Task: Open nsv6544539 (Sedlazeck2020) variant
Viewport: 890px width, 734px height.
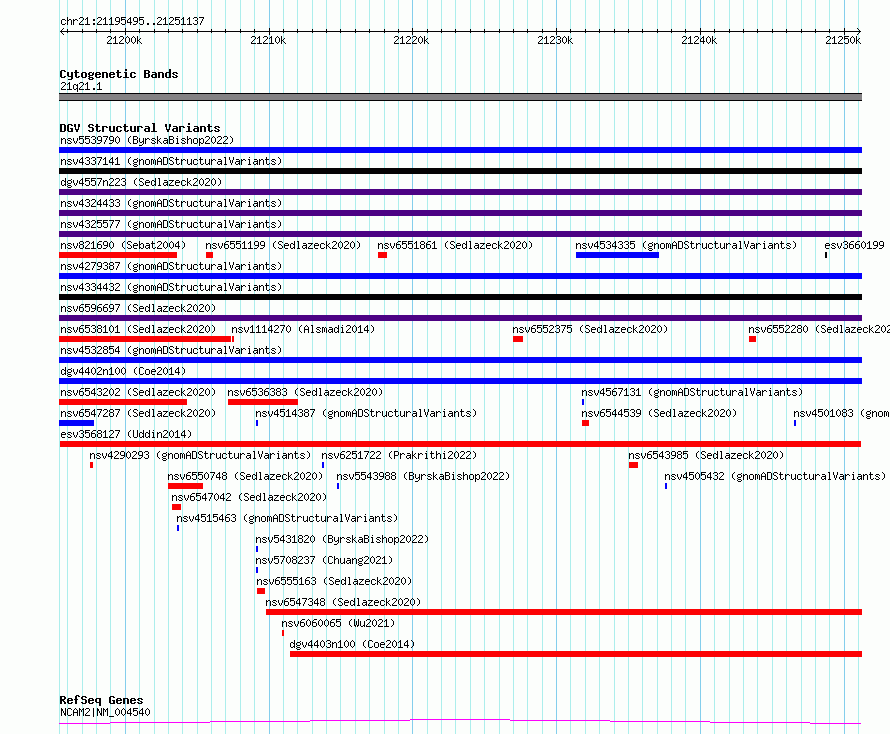Action: pyautogui.click(x=659, y=413)
